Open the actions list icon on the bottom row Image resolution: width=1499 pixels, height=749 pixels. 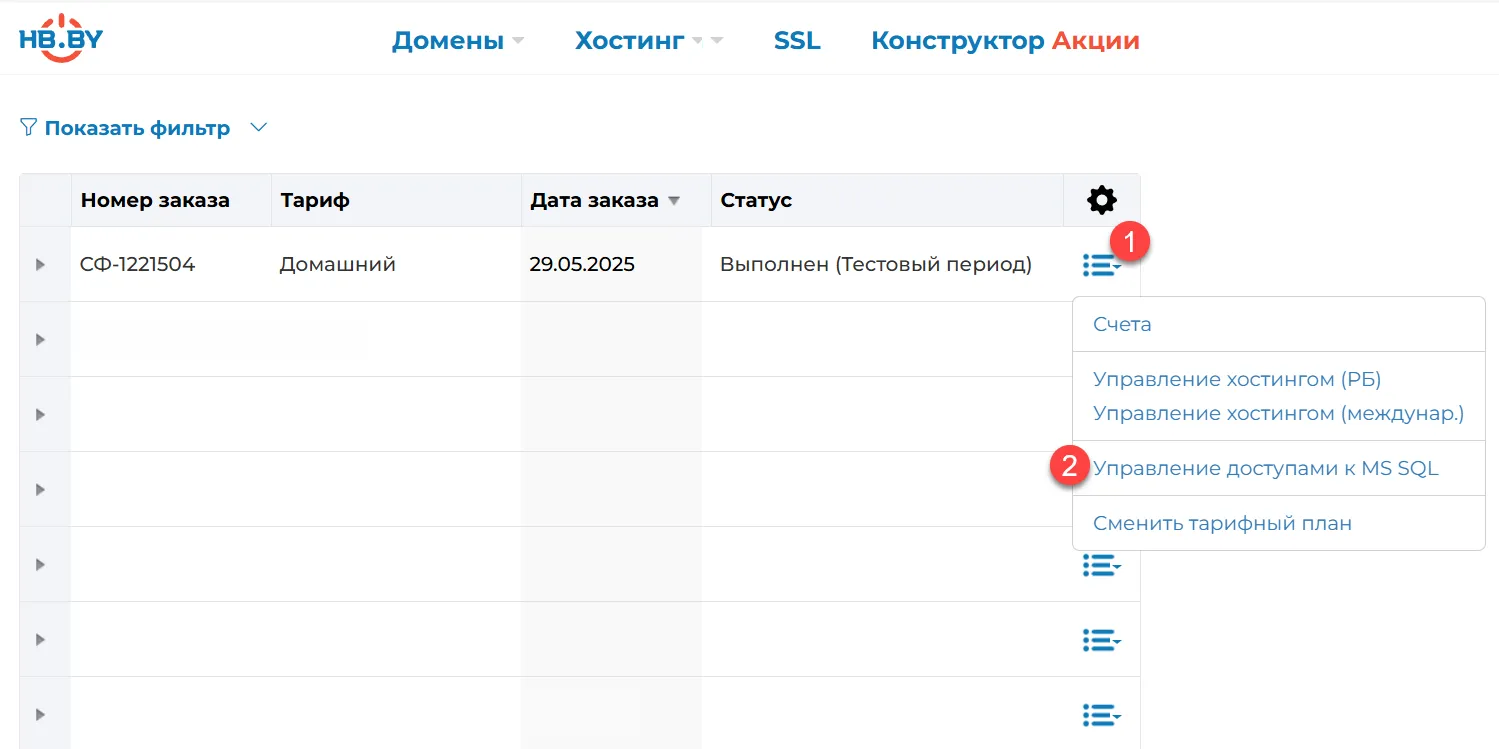pyautogui.click(x=1101, y=715)
